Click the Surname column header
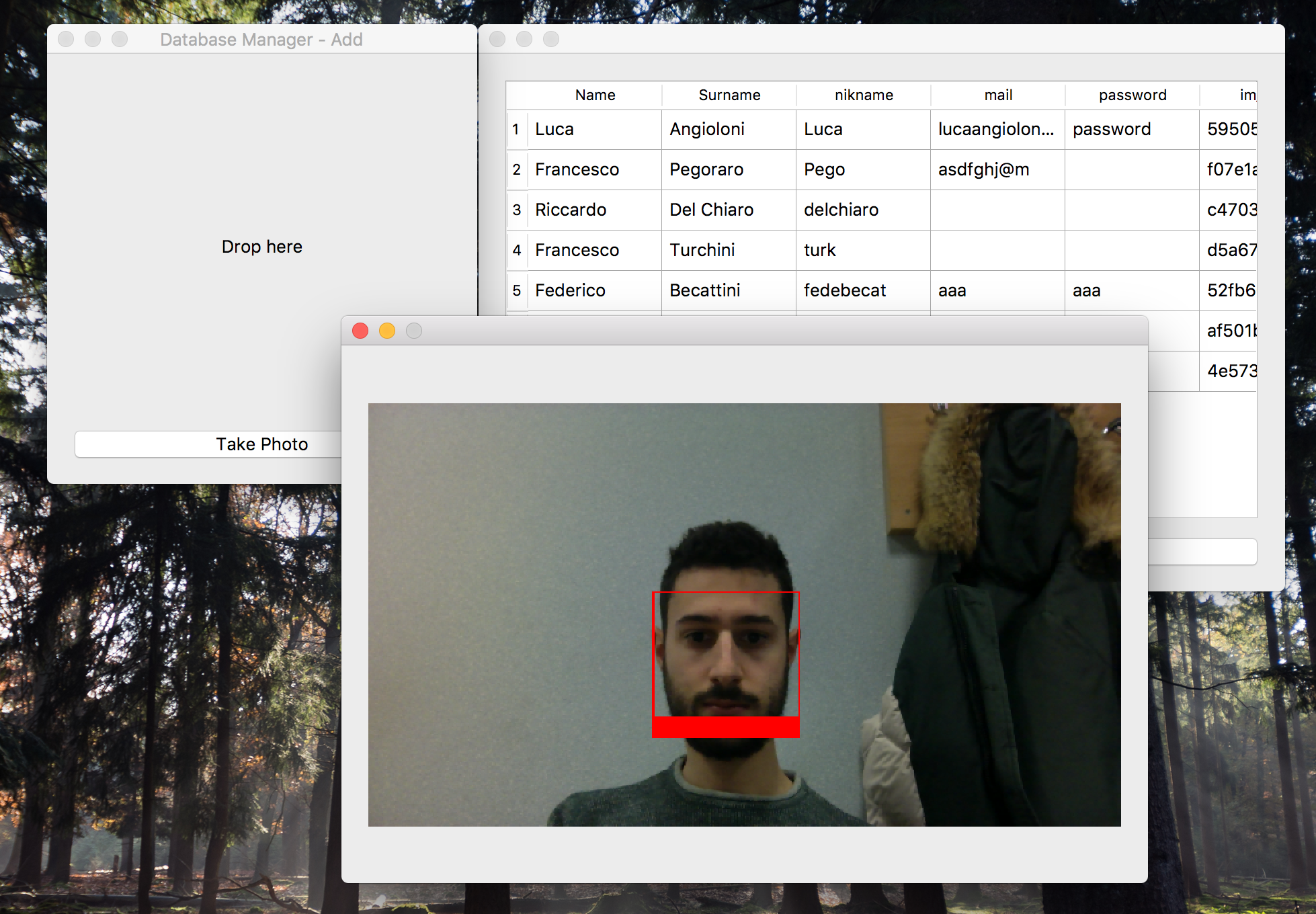Viewport: 1316px width, 914px height. click(x=729, y=95)
